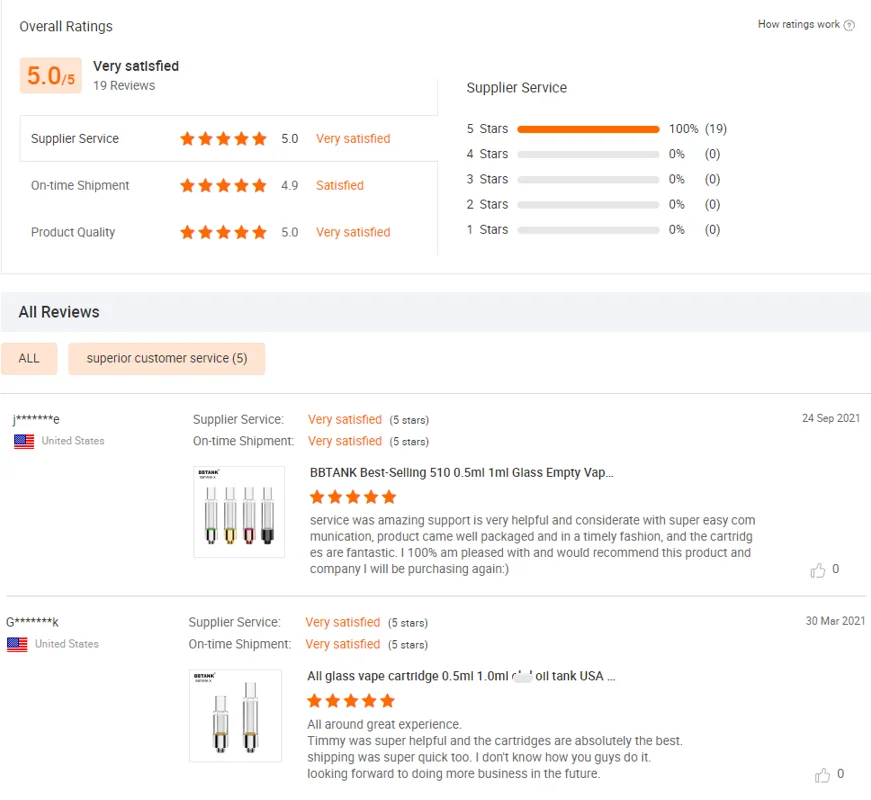
Task: Click the US flag beside j*******e
Action: [24, 441]
